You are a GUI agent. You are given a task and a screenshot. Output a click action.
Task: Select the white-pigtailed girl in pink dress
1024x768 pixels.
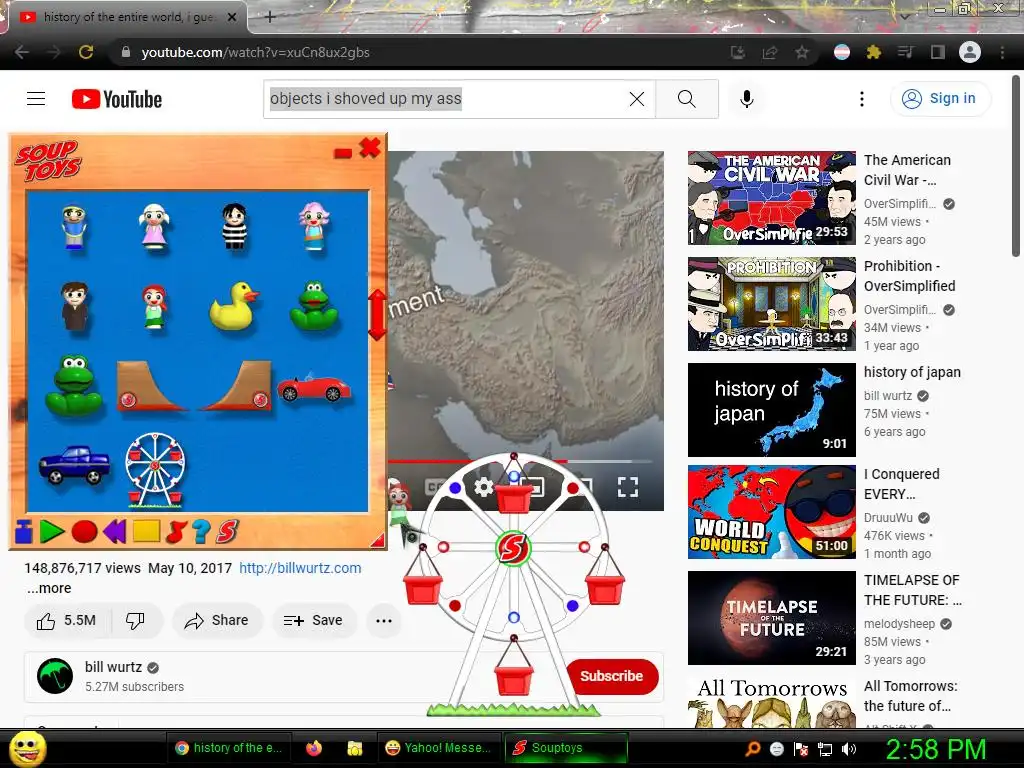[x=154, y=227]
